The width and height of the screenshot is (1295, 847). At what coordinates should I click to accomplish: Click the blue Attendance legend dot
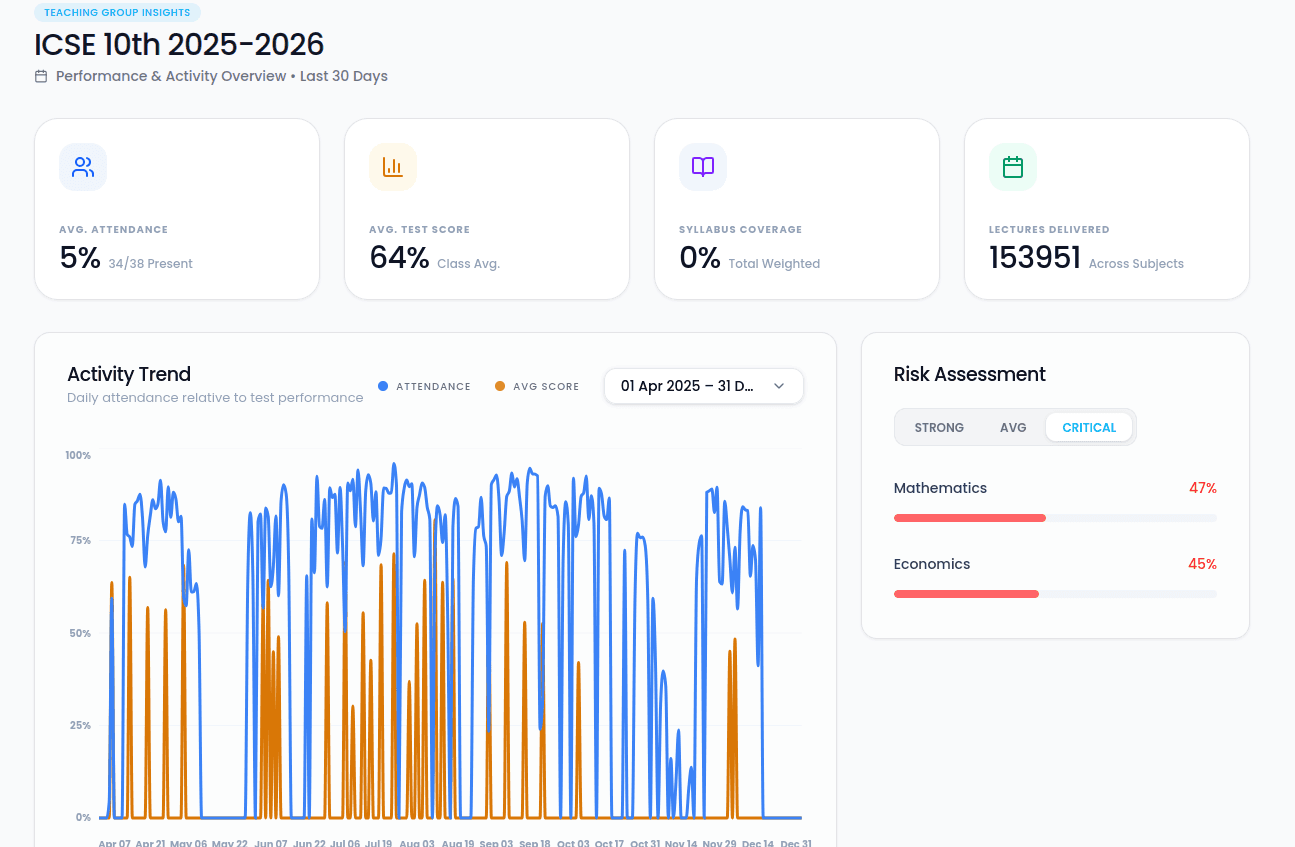[383, 386]
